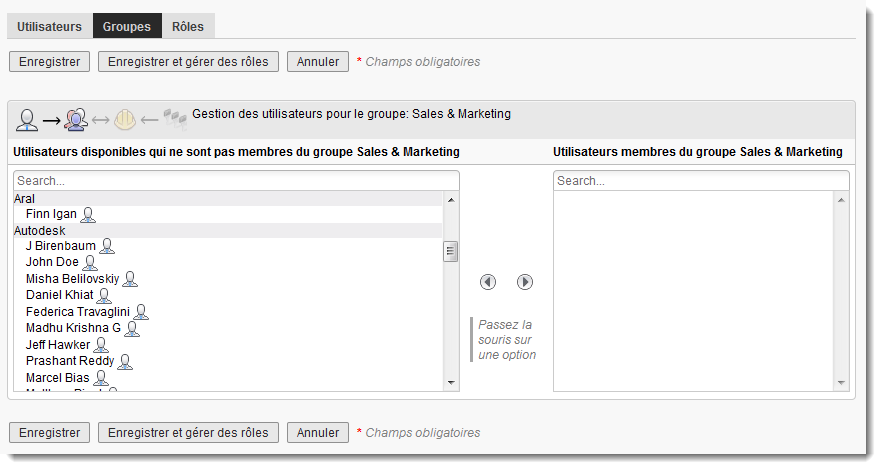Viewport: 881px width, 469px height.
Task: Select user Prashant Reddy in the list
Action: (70, 361)
